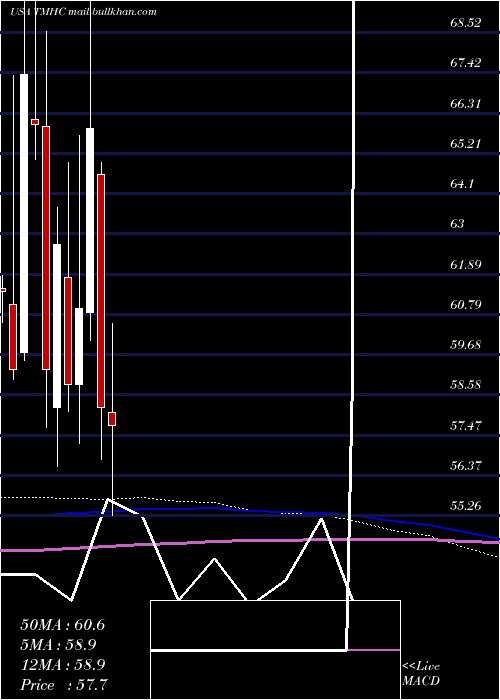Click the tallest white candlestick body
Image resolution: width=500 pixels, height=700 pixels.
click(24, 213)
